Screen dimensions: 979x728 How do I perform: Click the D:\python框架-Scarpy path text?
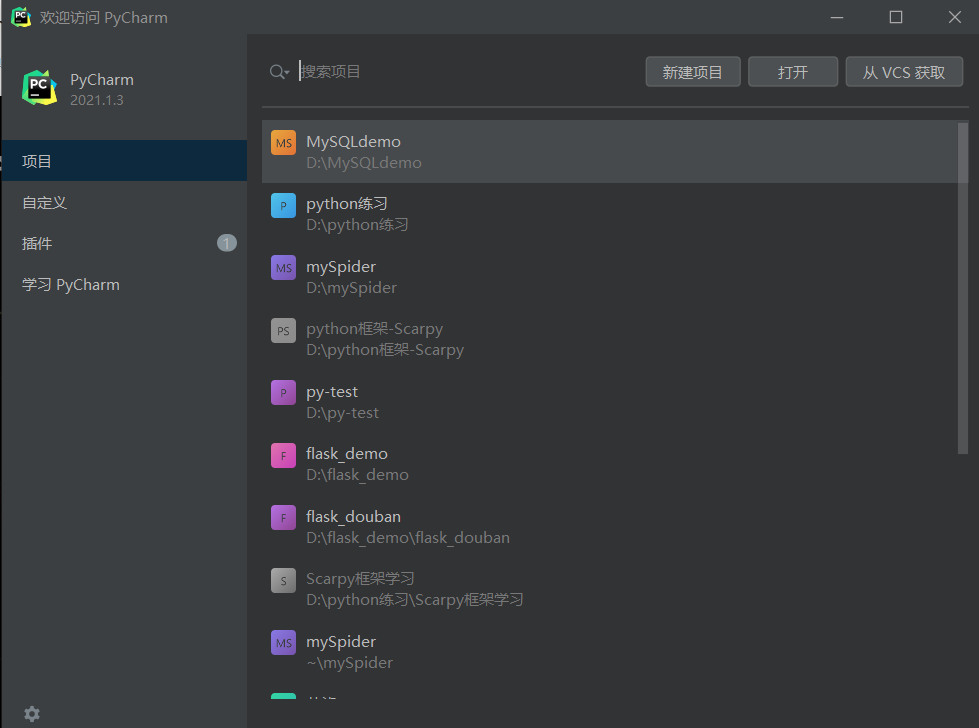tap(385, 350)
